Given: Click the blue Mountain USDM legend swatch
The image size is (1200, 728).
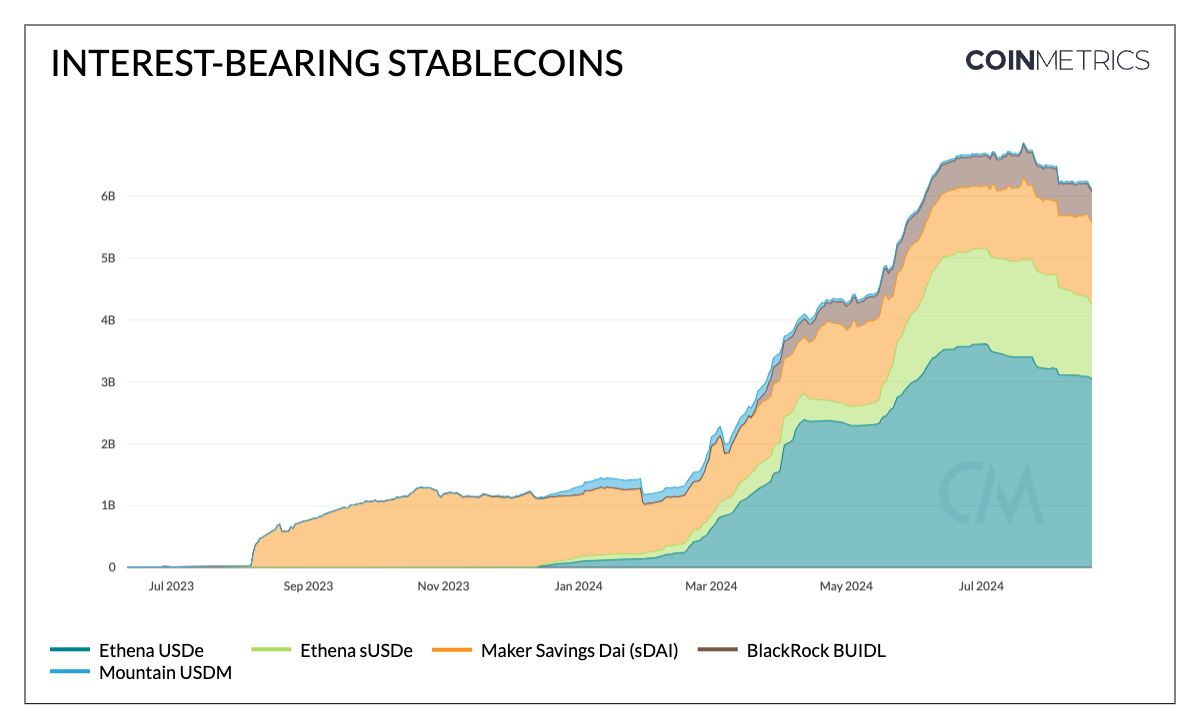Looking at the screenshot, I should pos(70,673).
